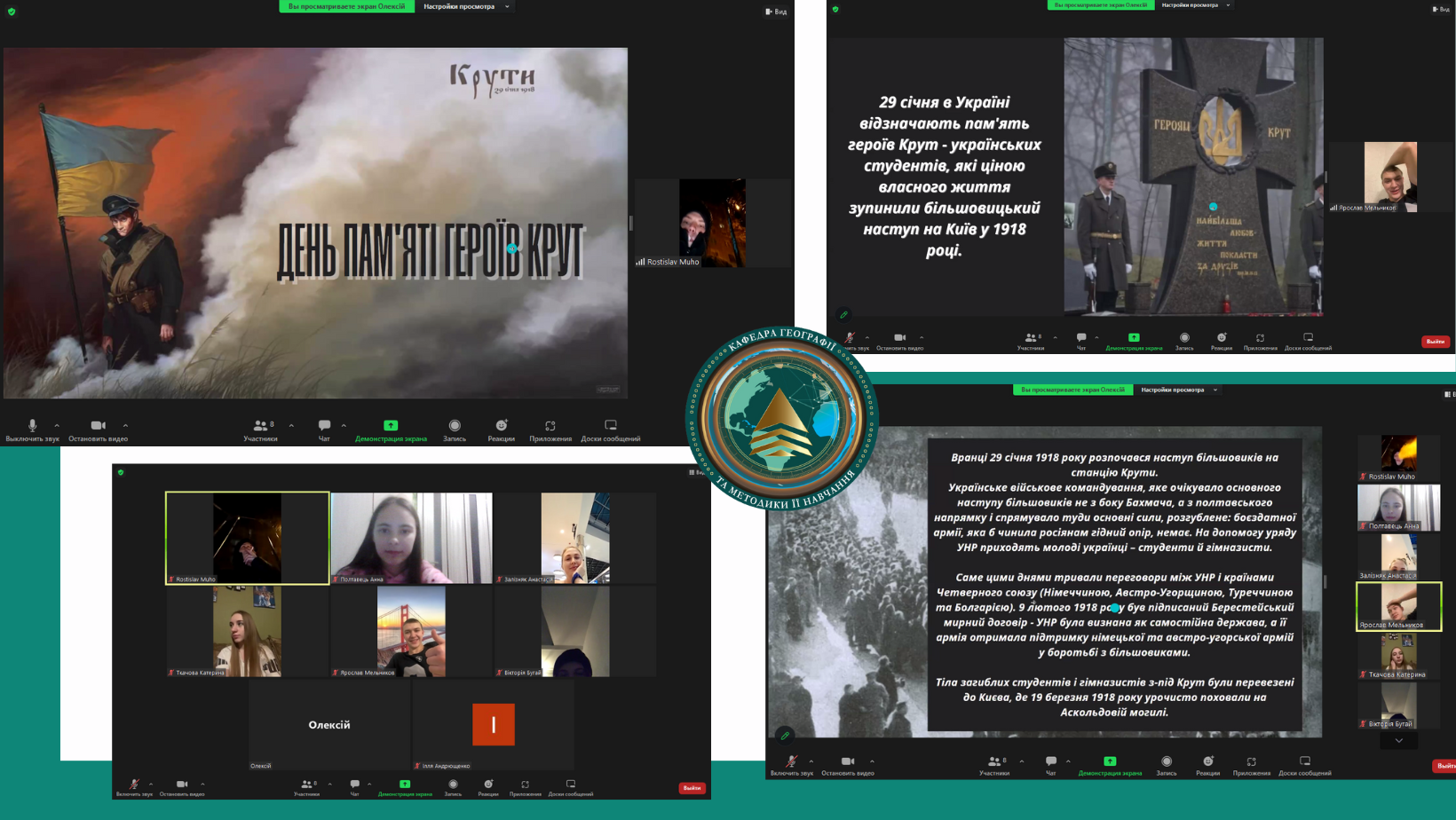
Task: Expand Чат arrow in the title slide window
Action: coord(344,425)
